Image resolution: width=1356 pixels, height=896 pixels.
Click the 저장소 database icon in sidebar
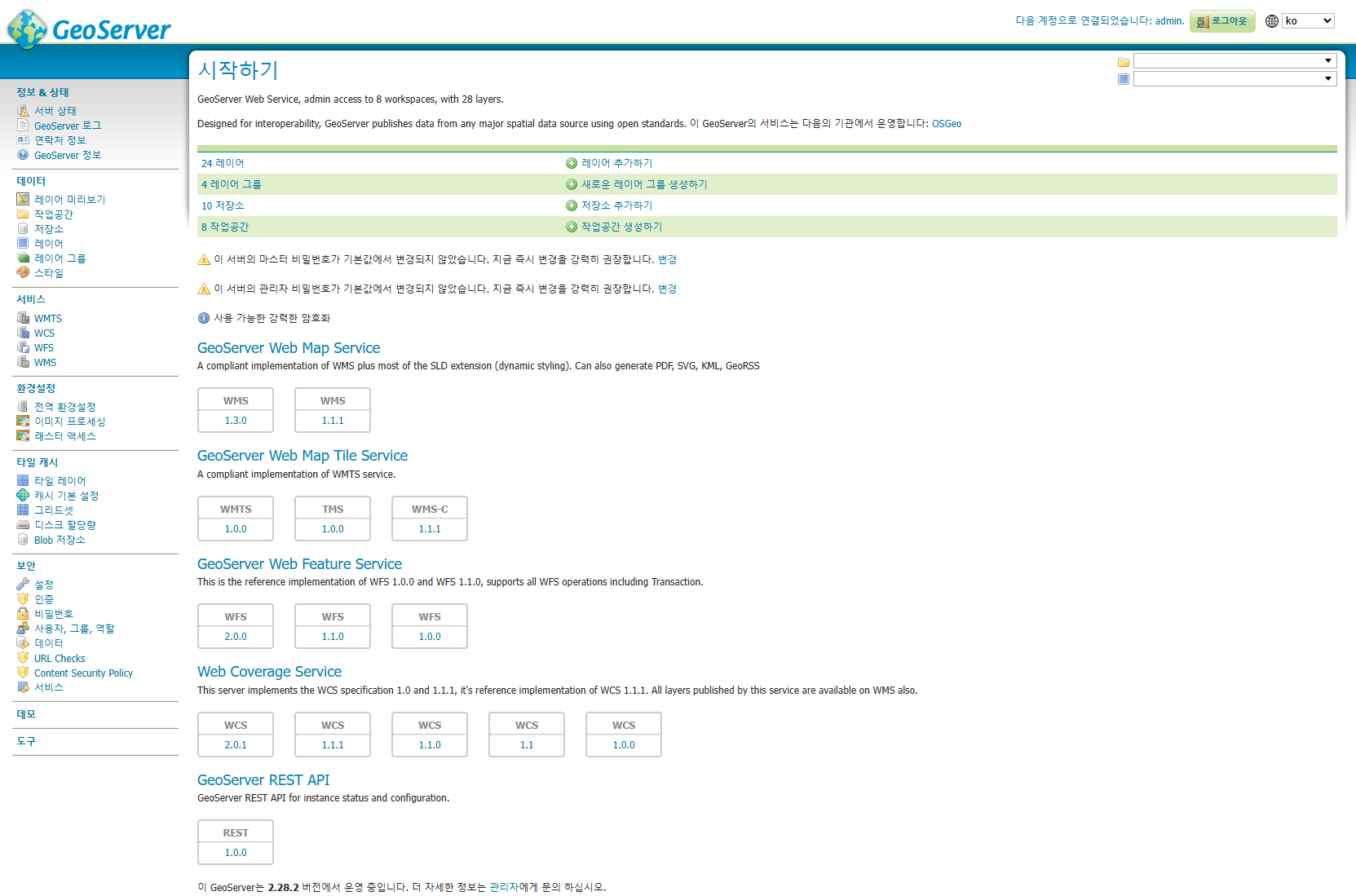23,229
